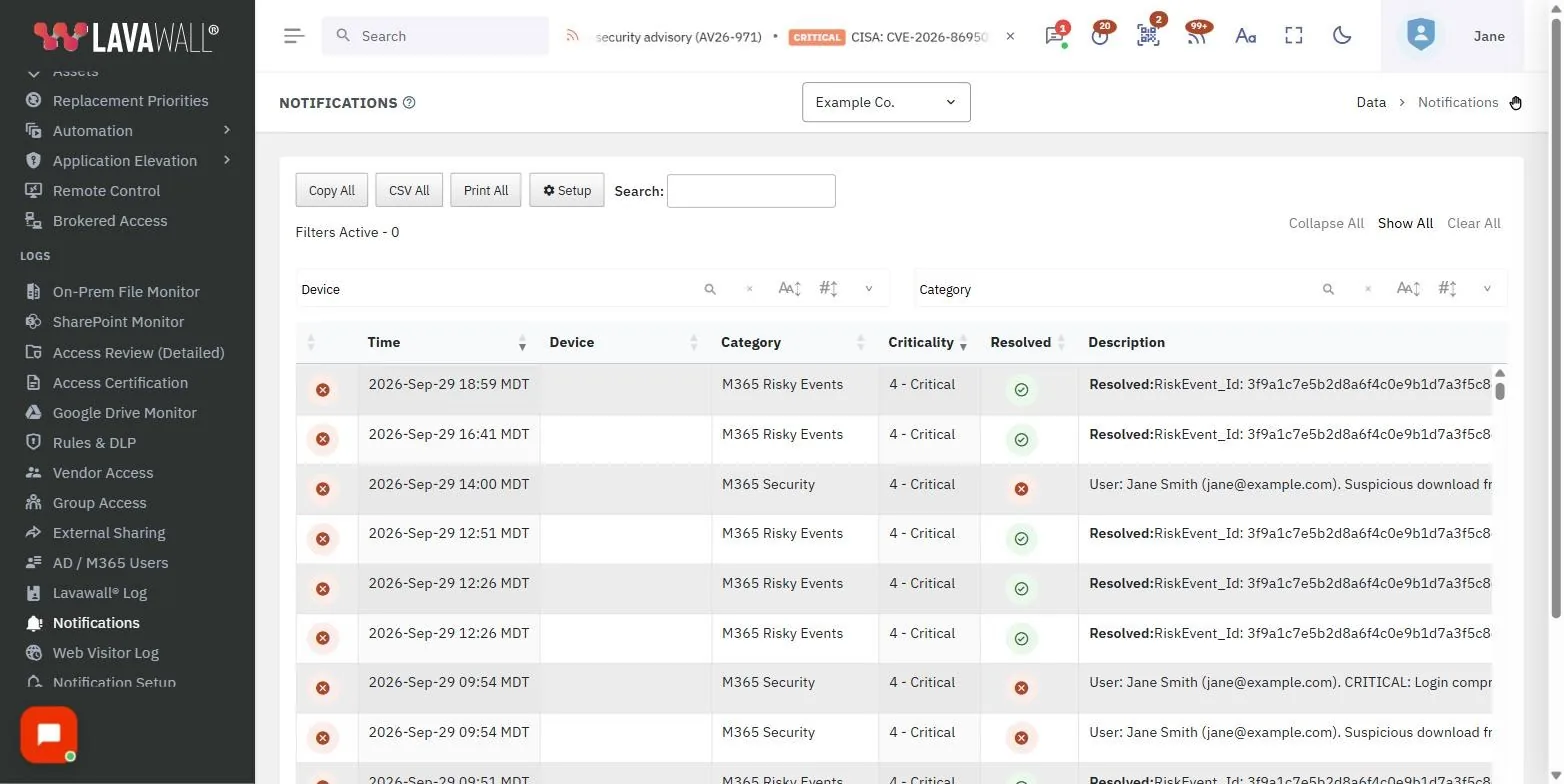Dismiss the security advisory ticker
The width and height of the screenshot is (1564, 784).
point(1010,36)
